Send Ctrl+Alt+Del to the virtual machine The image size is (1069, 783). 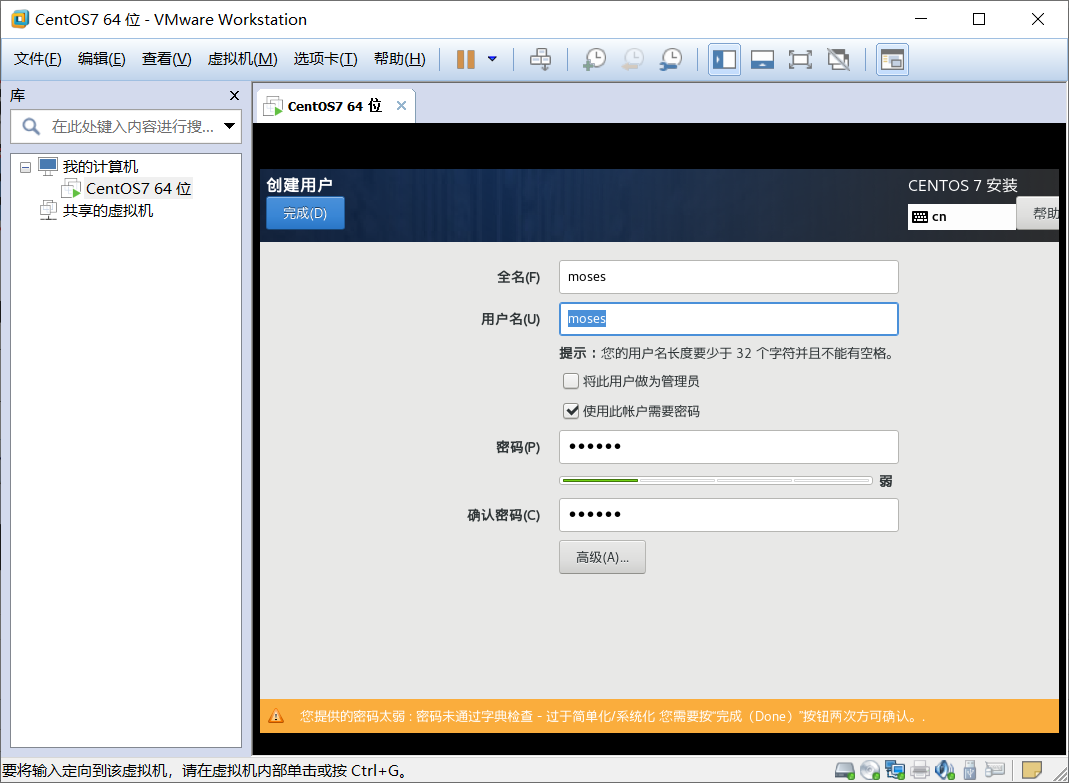point(541,59)
